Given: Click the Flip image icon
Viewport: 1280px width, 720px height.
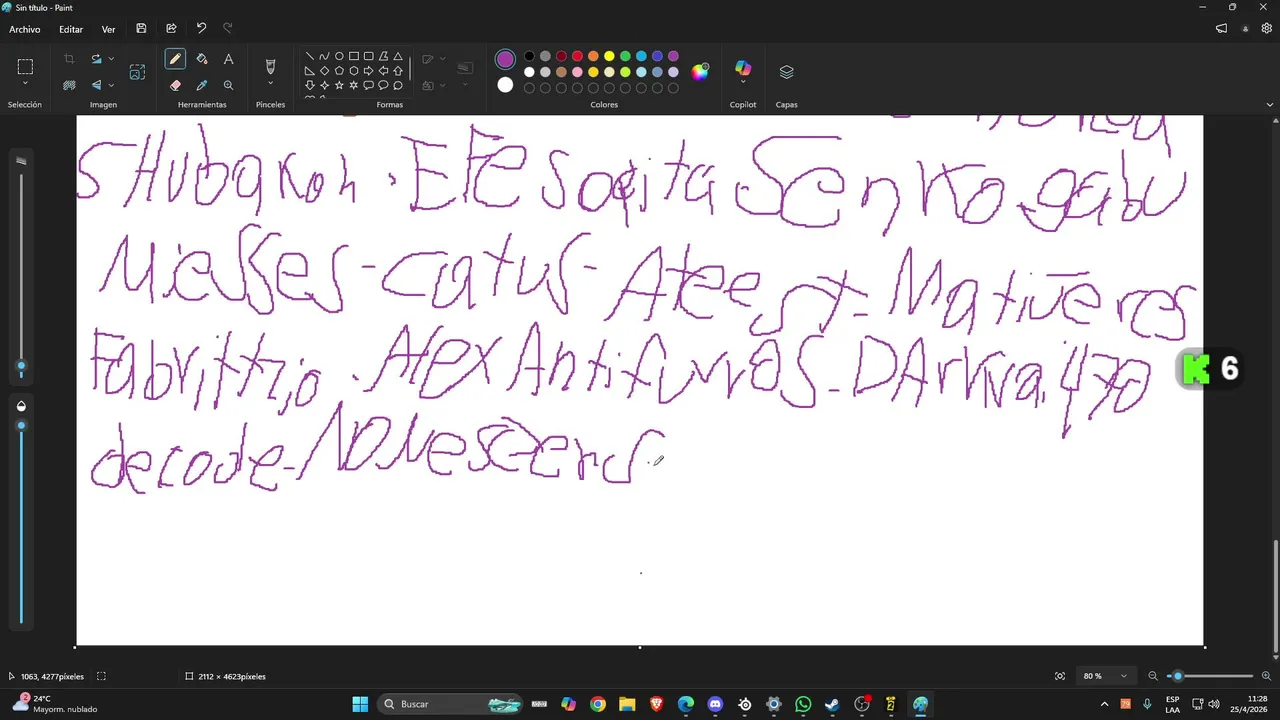Looking at the screenshot, I should 96,85.
